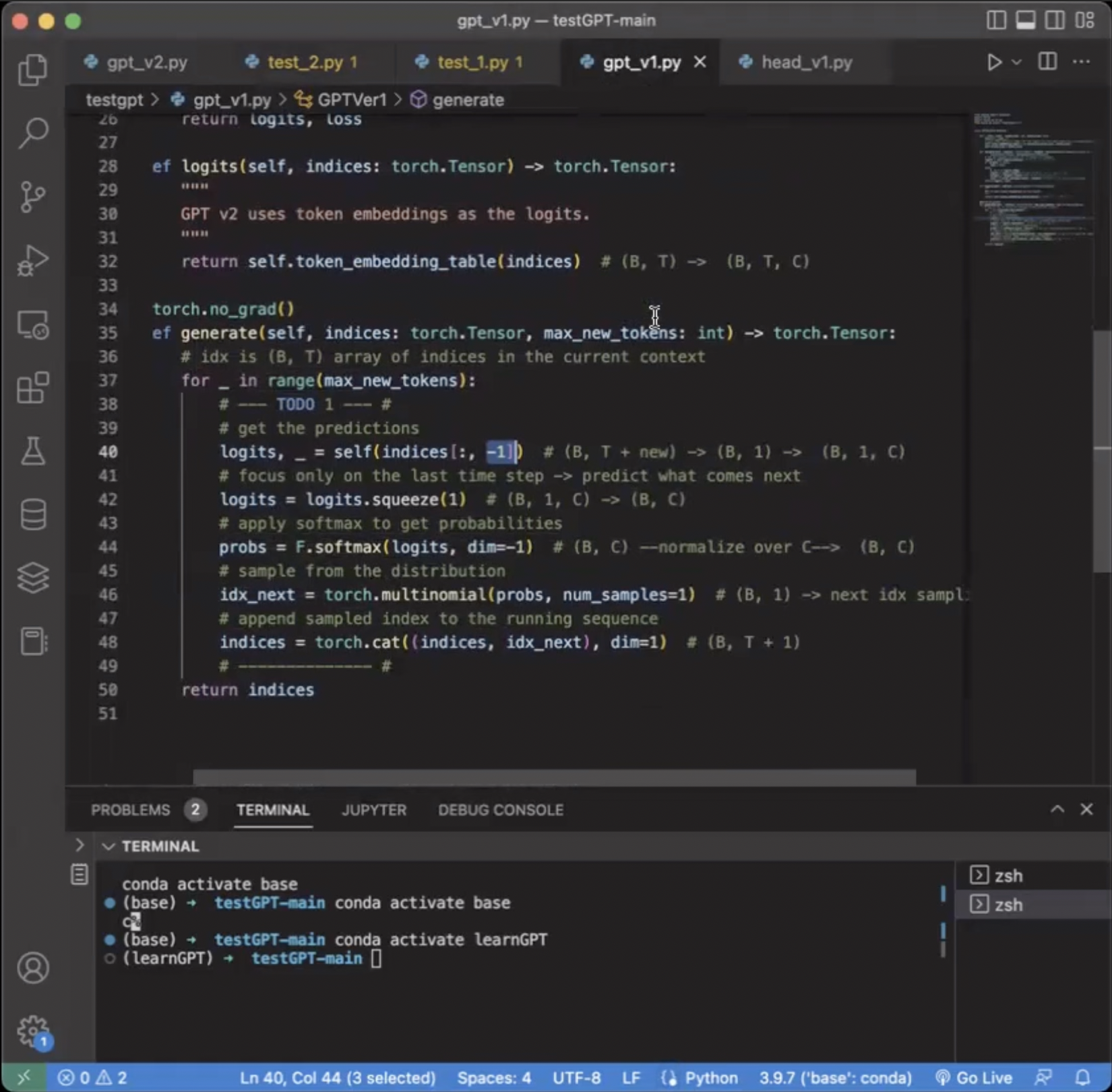Click the terminal clipboard icon at left
The image size is (1112, 1092).
click(x=80, y=874)
